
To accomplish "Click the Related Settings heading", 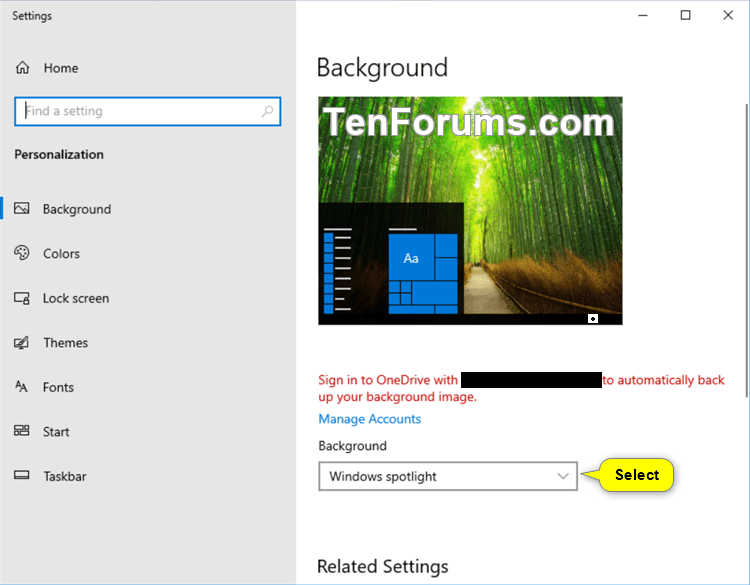I will [x=383, y=566].
